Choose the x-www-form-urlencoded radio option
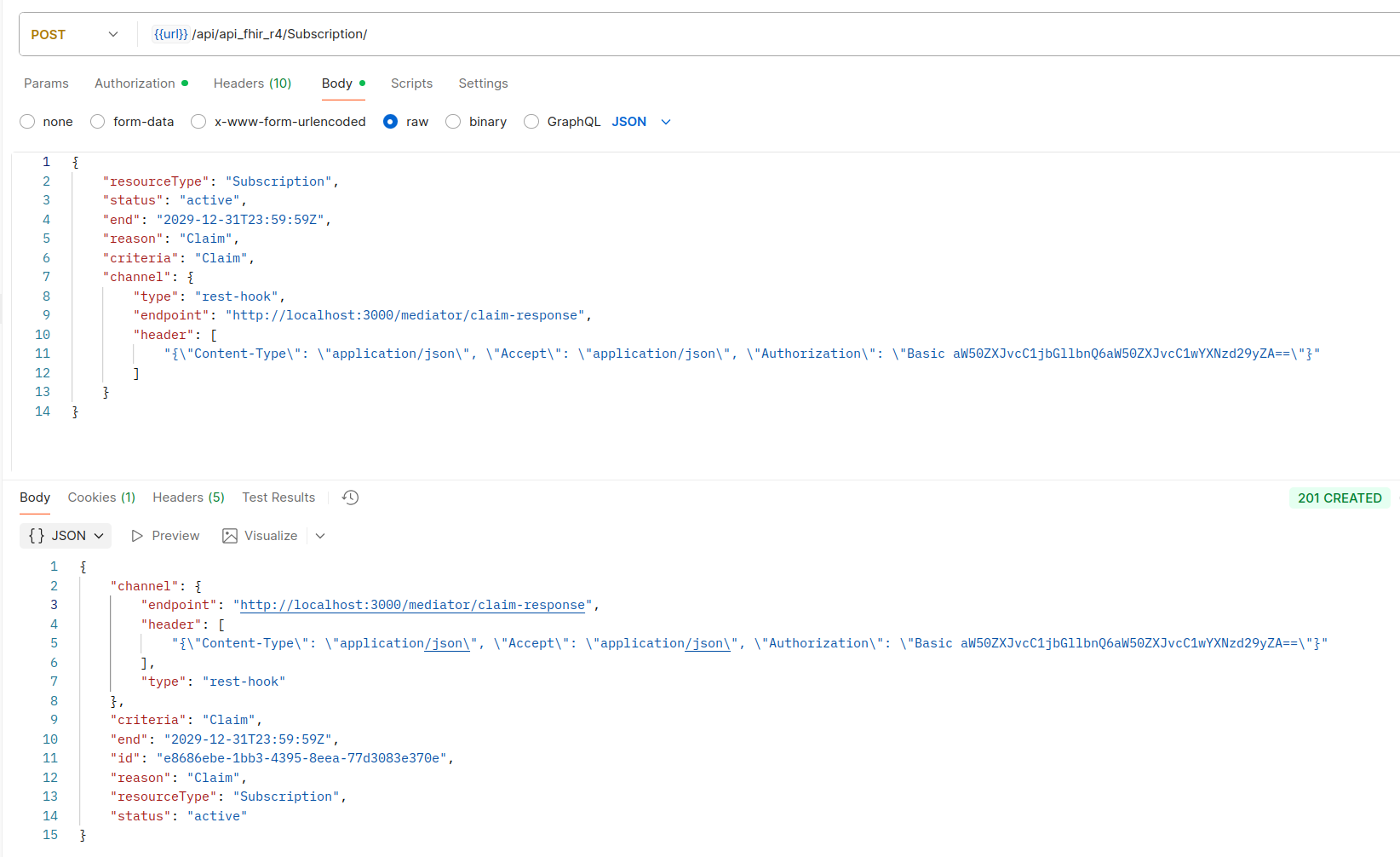This screenshot has width=1400, height=857. (x=198, y=122)
